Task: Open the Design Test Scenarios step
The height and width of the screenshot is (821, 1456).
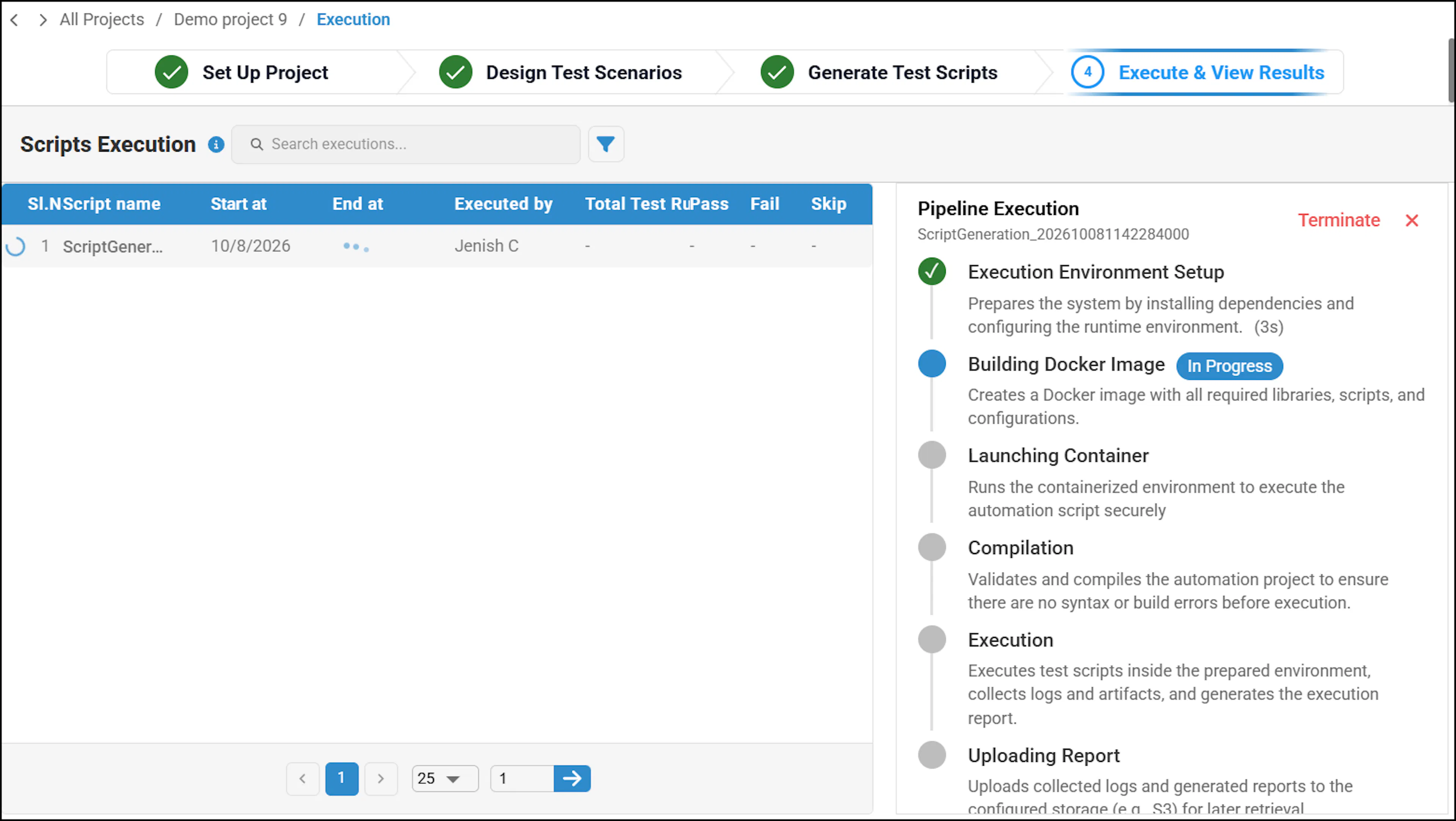Action: pos(584,72)
